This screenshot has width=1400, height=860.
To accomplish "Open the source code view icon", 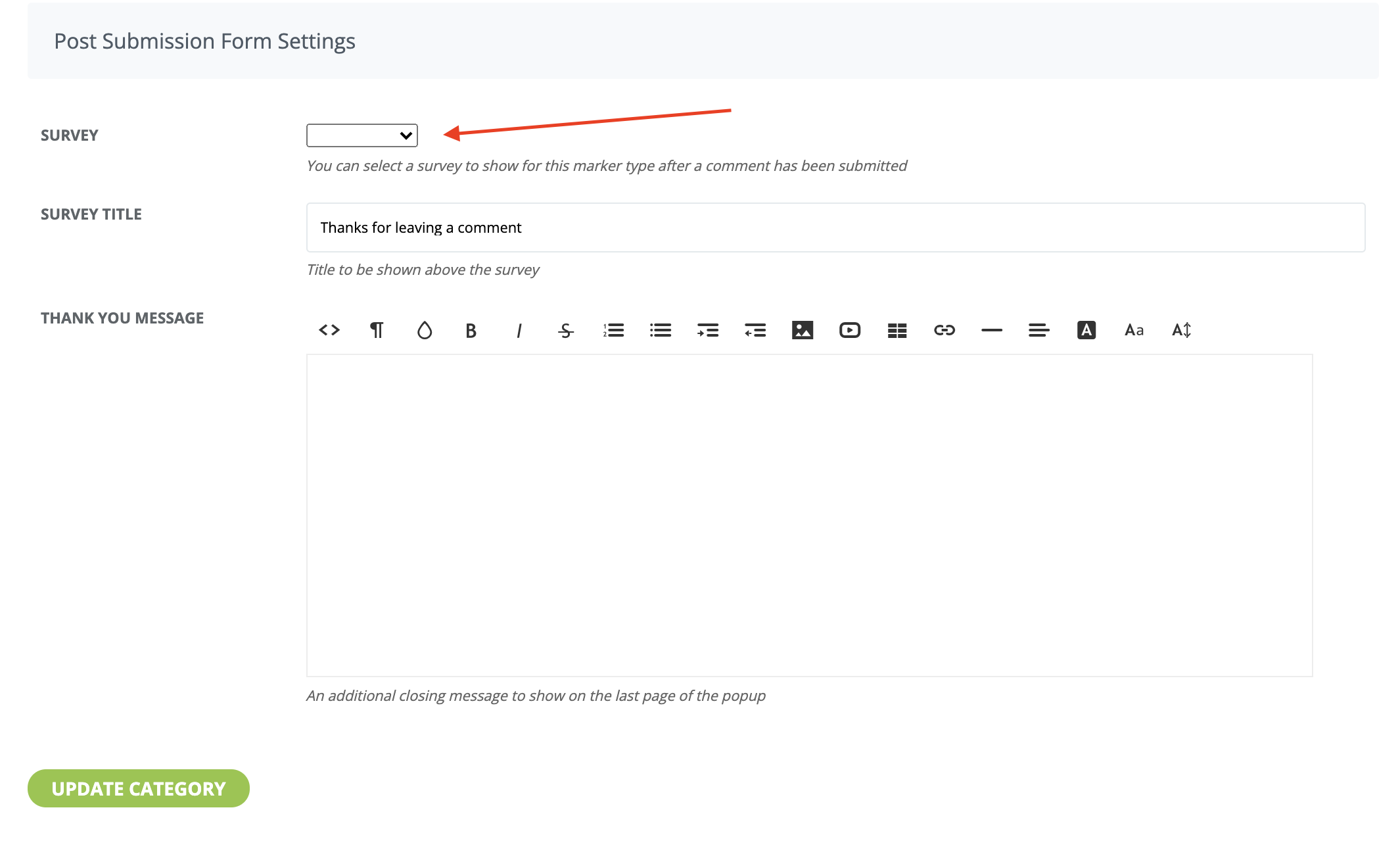I will tap(329, 330).
